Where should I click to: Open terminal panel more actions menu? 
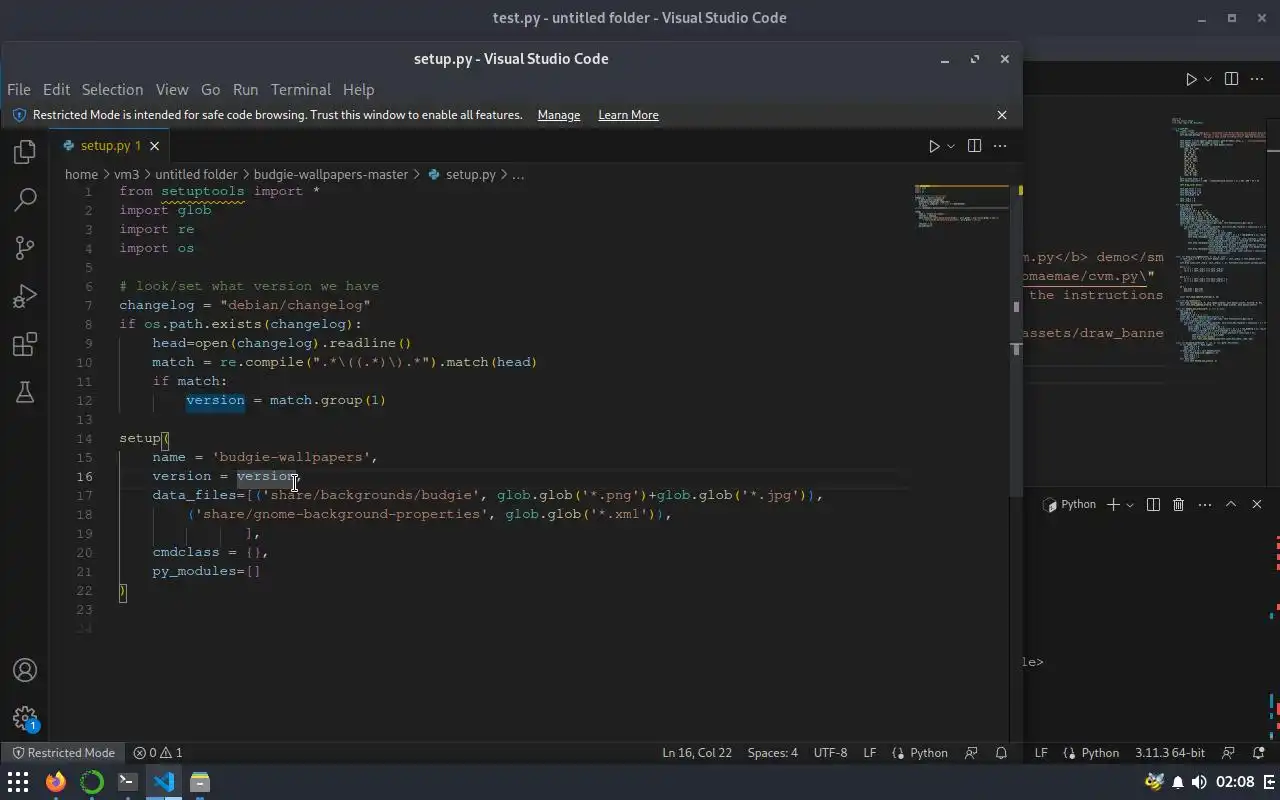click(1204, 504)
